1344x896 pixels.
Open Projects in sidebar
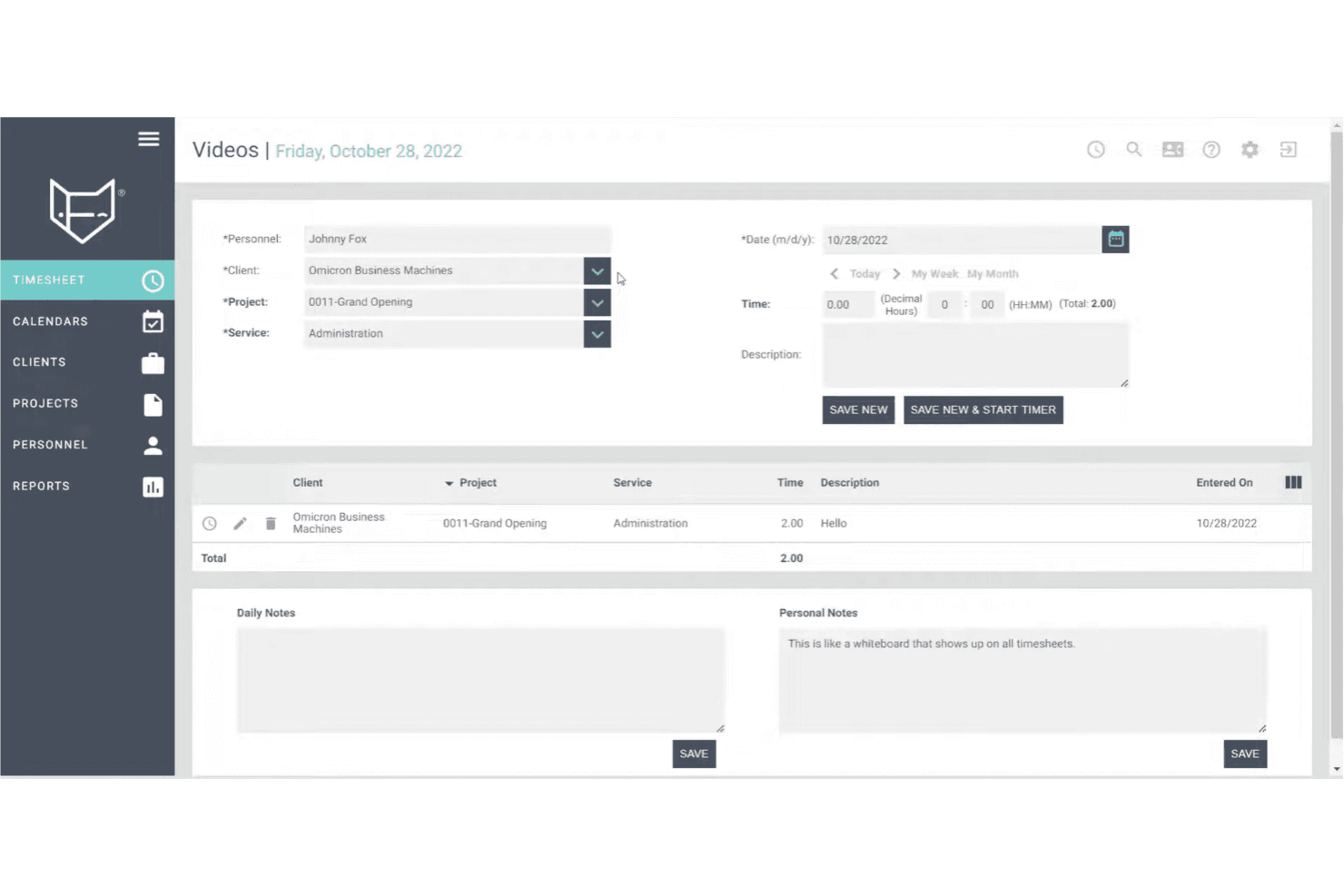[x=88, y=404]
